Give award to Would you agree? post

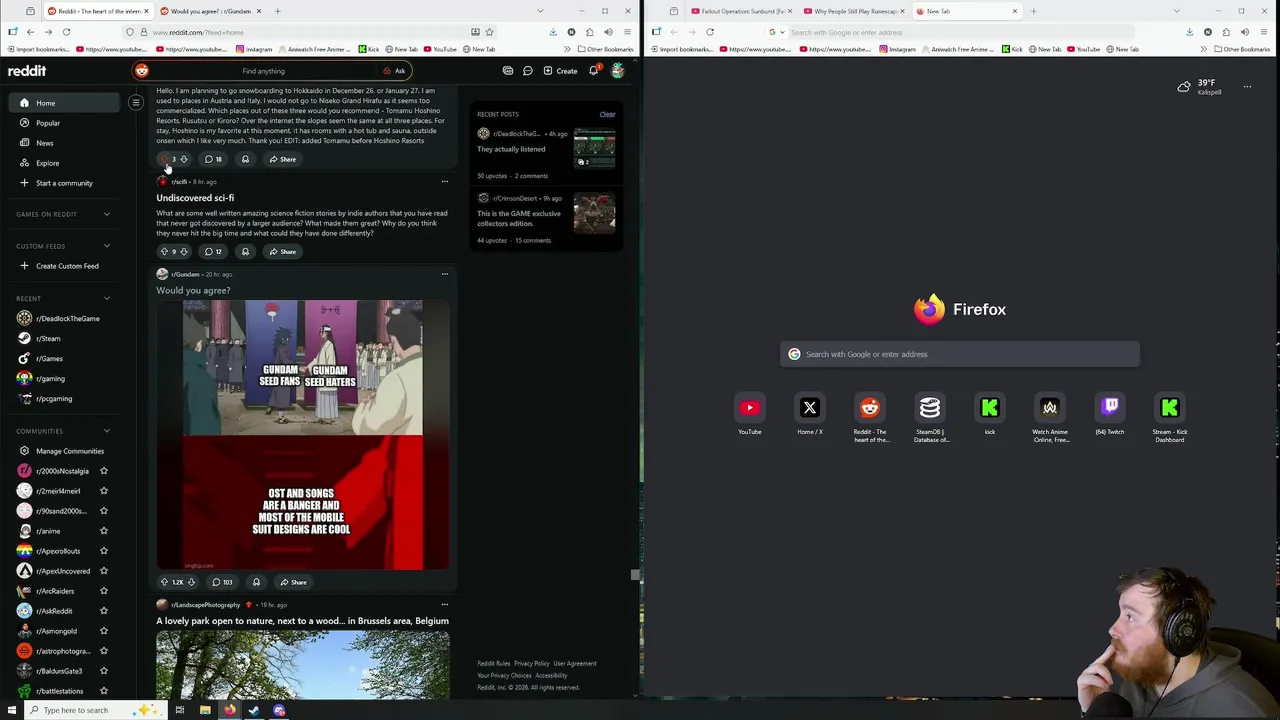[x=256, y=582]
